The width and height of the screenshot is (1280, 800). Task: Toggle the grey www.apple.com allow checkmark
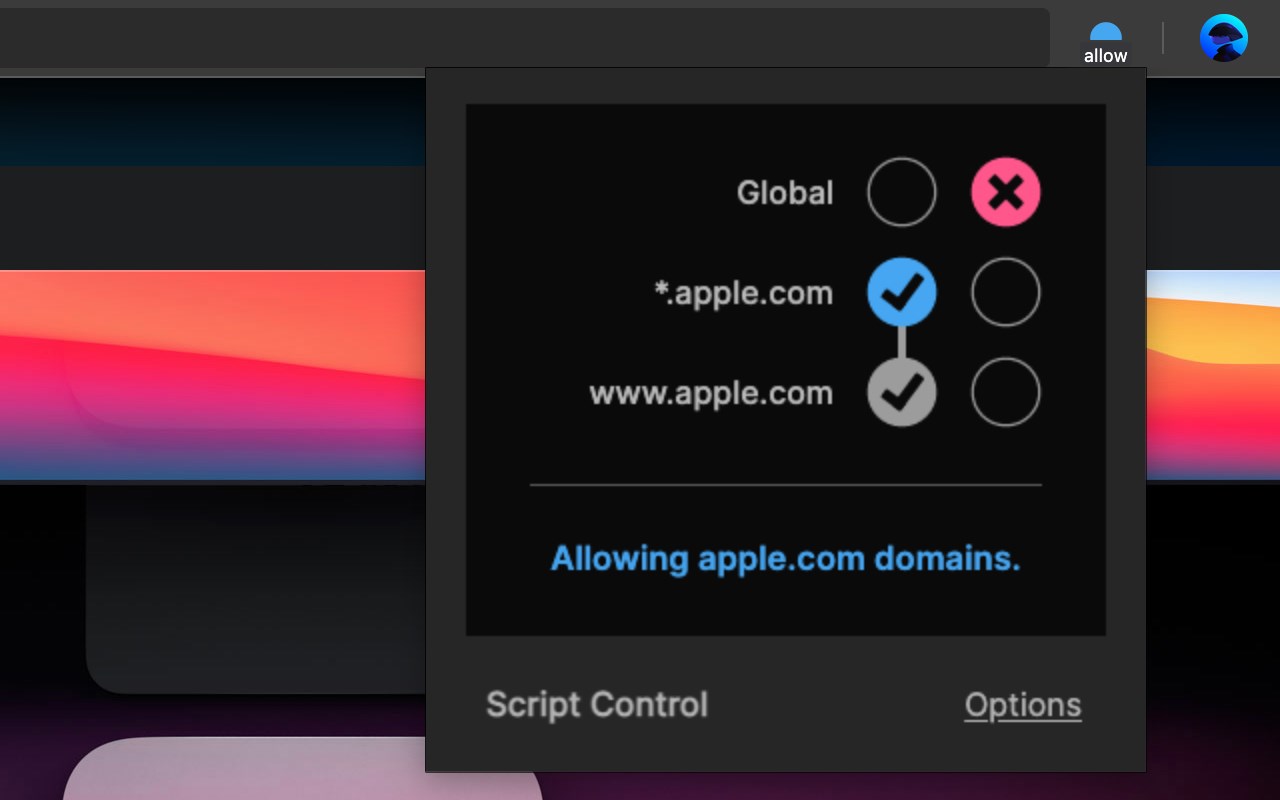[x=902, y=392]
